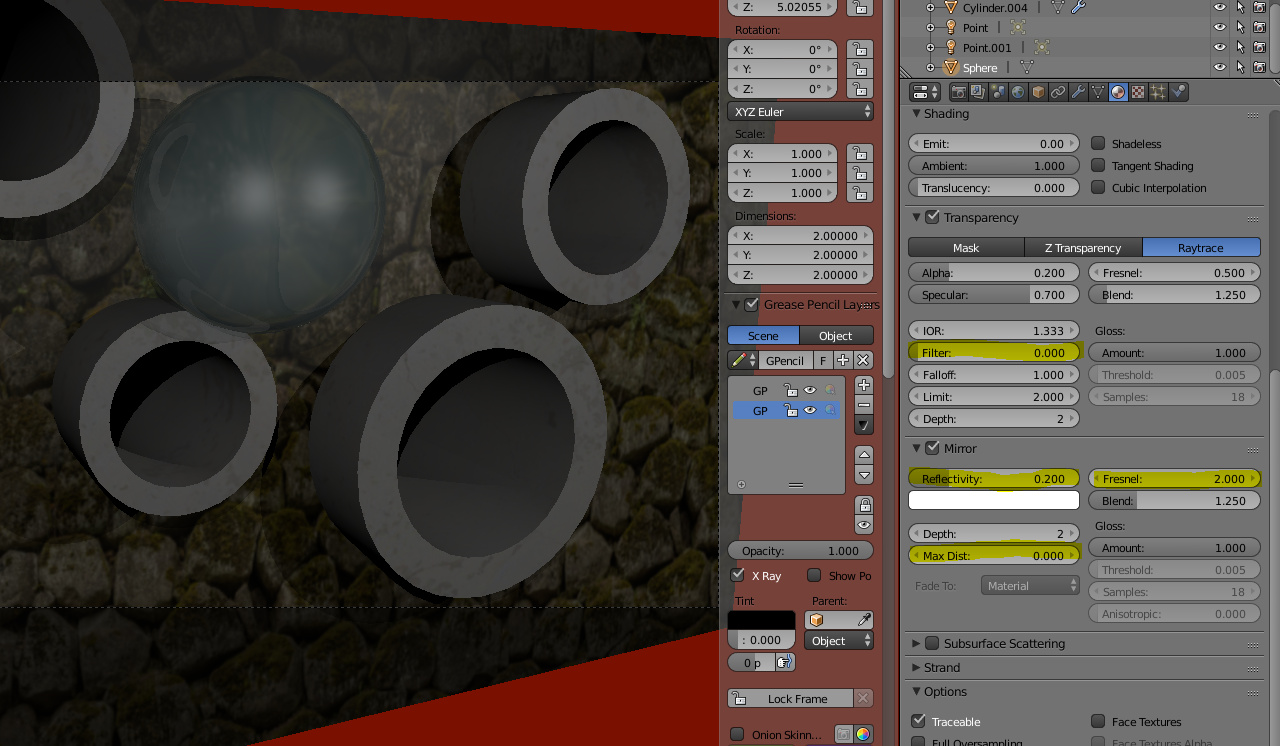1280x746 pixels.
Task: Expand the Subsurface Scattering panel
Action: click(x=917, y=643)
